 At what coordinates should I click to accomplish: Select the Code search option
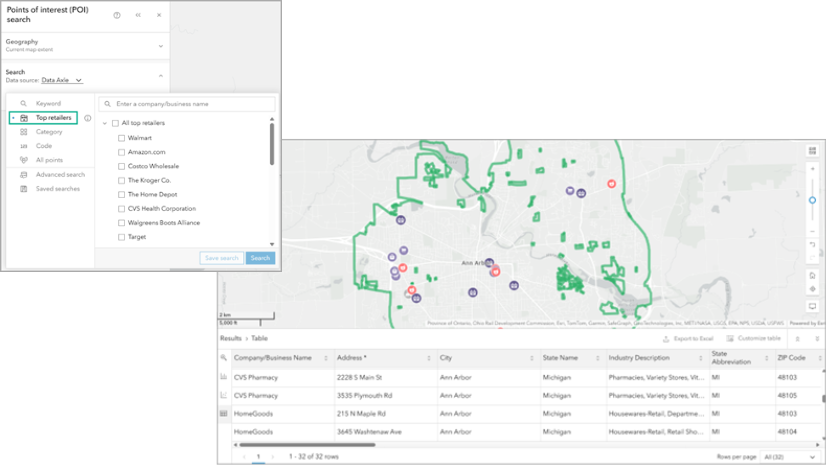tap(44, 146)
